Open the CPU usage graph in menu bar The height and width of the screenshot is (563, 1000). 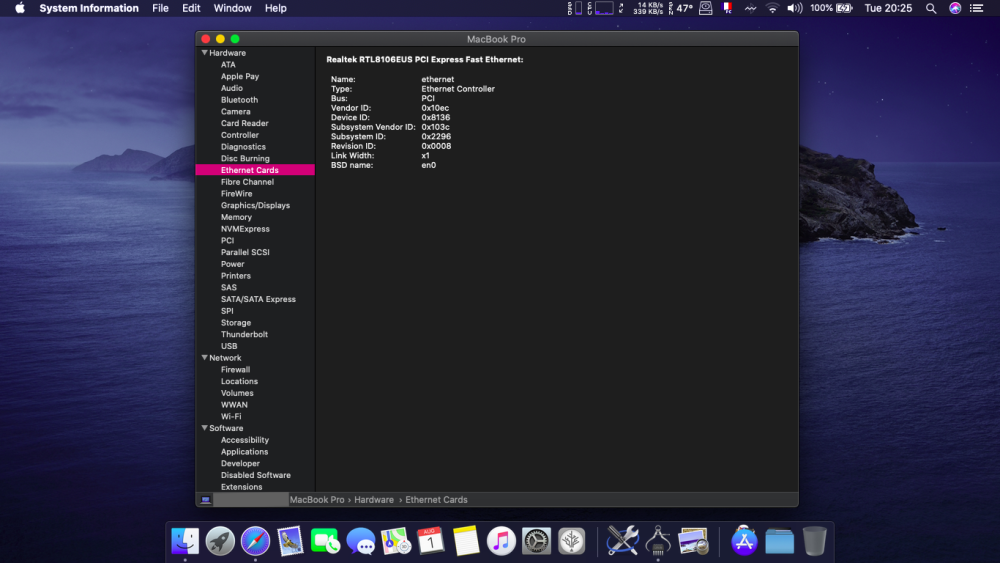(599, 8)
